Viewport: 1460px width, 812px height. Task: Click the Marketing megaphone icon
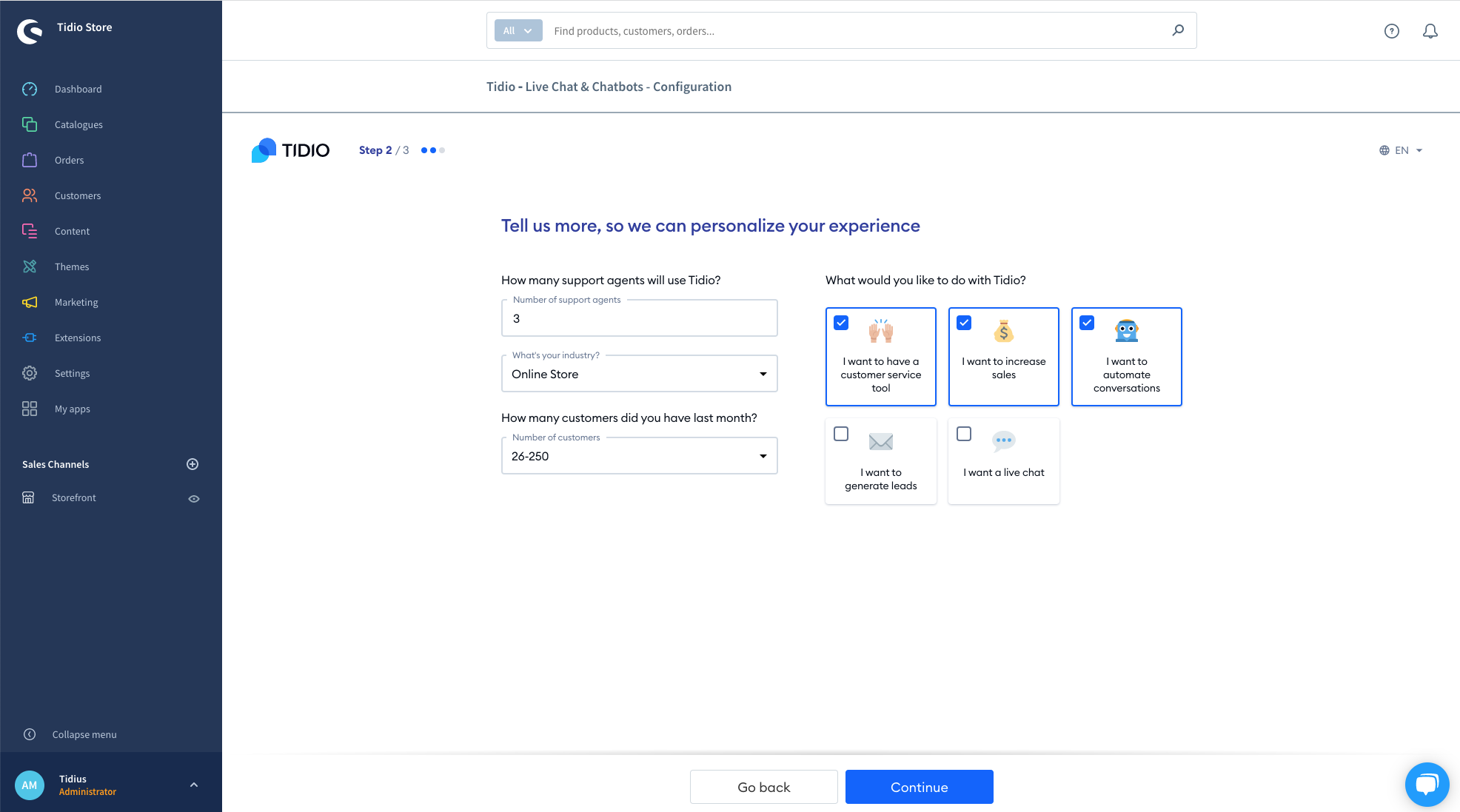30,302
